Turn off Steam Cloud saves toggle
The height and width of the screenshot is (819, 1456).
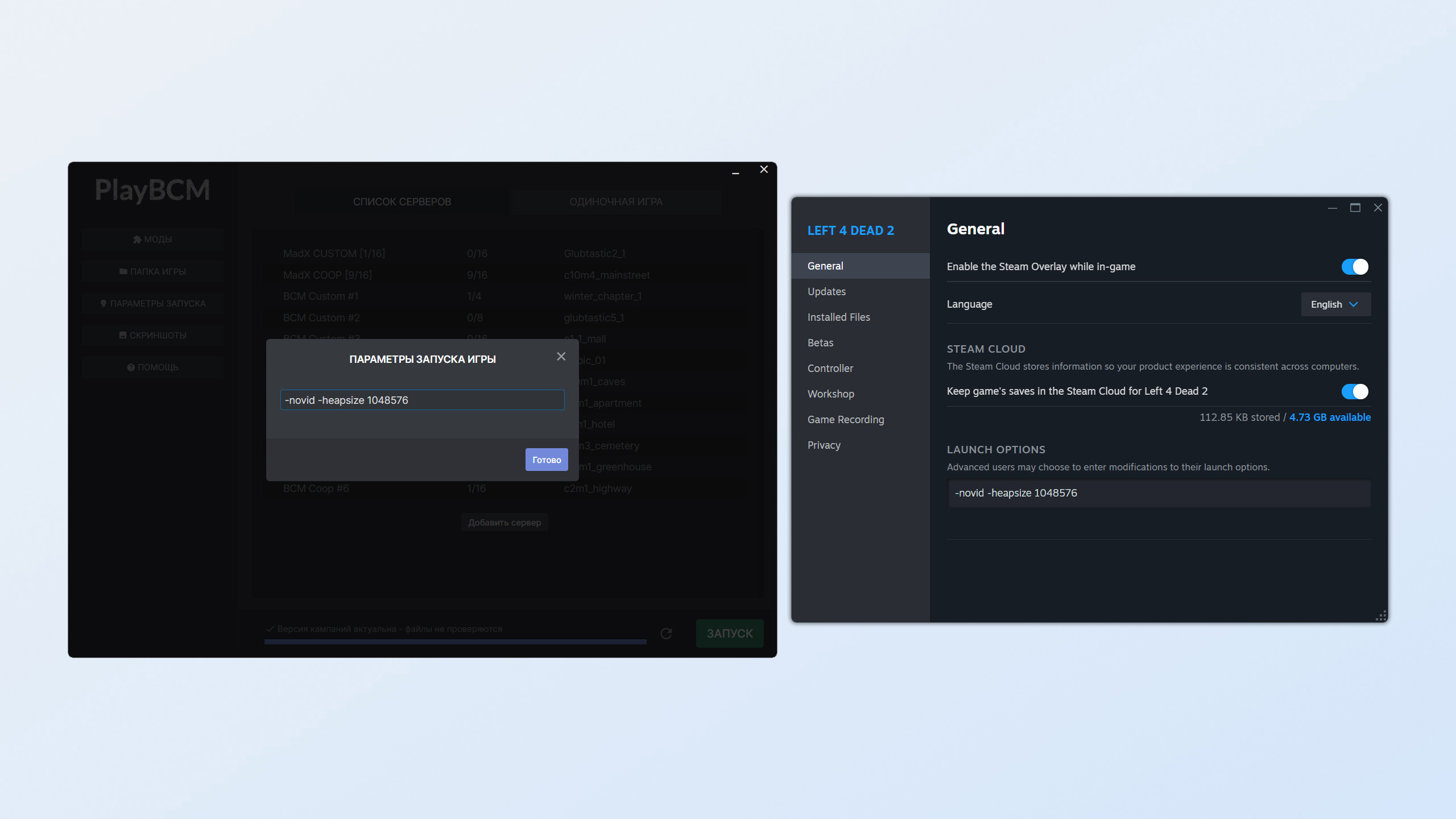[1354, 391]
